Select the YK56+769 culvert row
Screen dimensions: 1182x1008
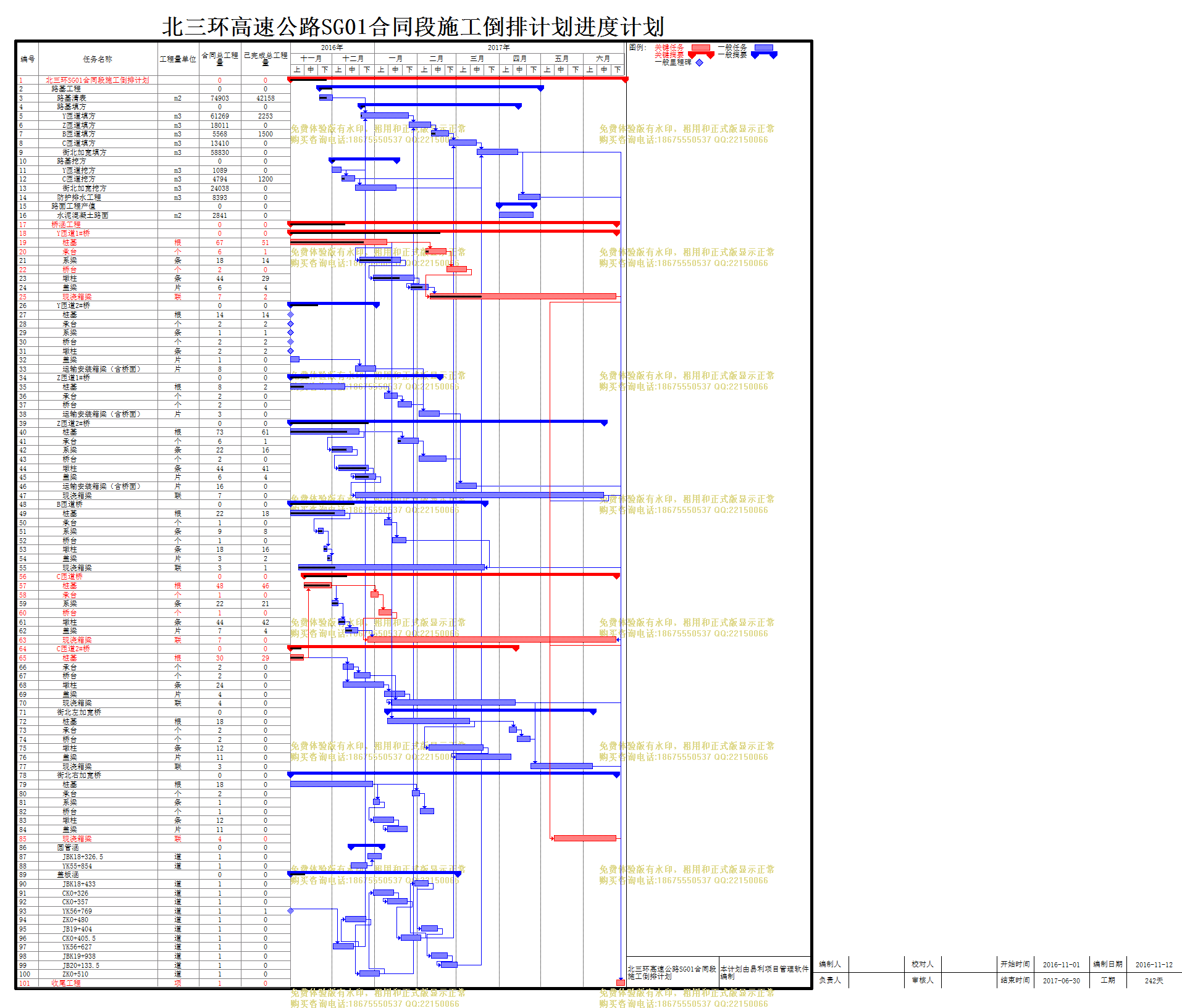tap(153, 911)
